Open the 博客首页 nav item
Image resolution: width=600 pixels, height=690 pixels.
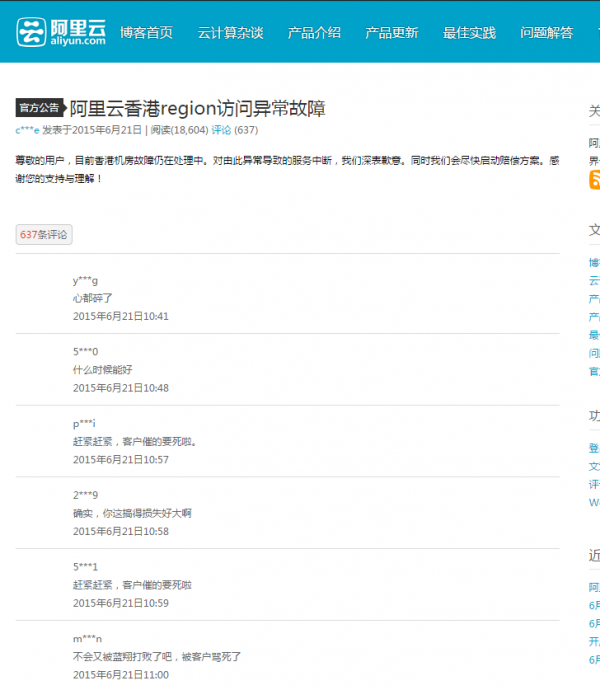tap(146, 33)
